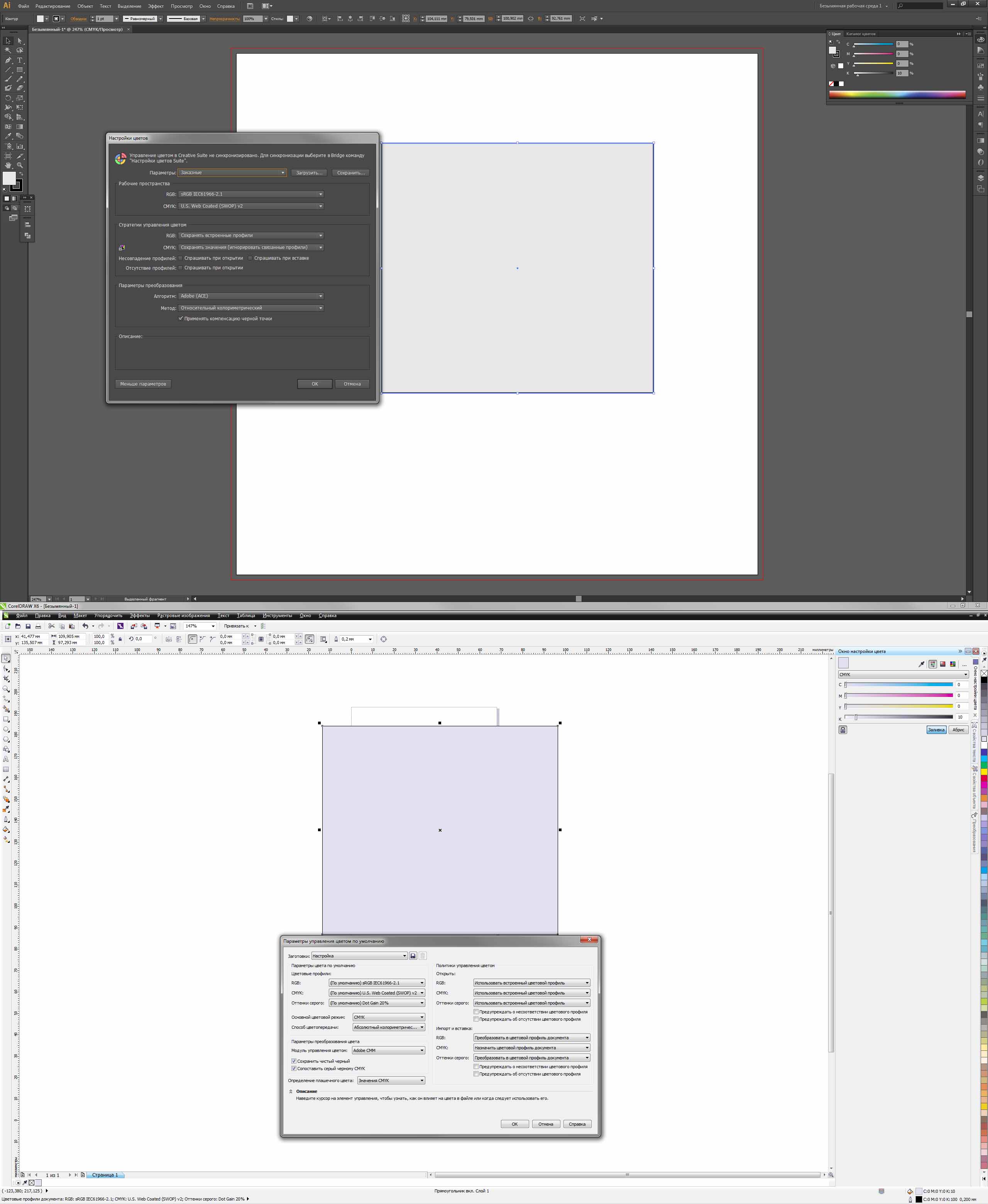Enable profile mismatch 'Спрашивать при открытии' checkbox
Viewport: 988px width, 1204px height.
pyautogui.click(x=181, y=258)
